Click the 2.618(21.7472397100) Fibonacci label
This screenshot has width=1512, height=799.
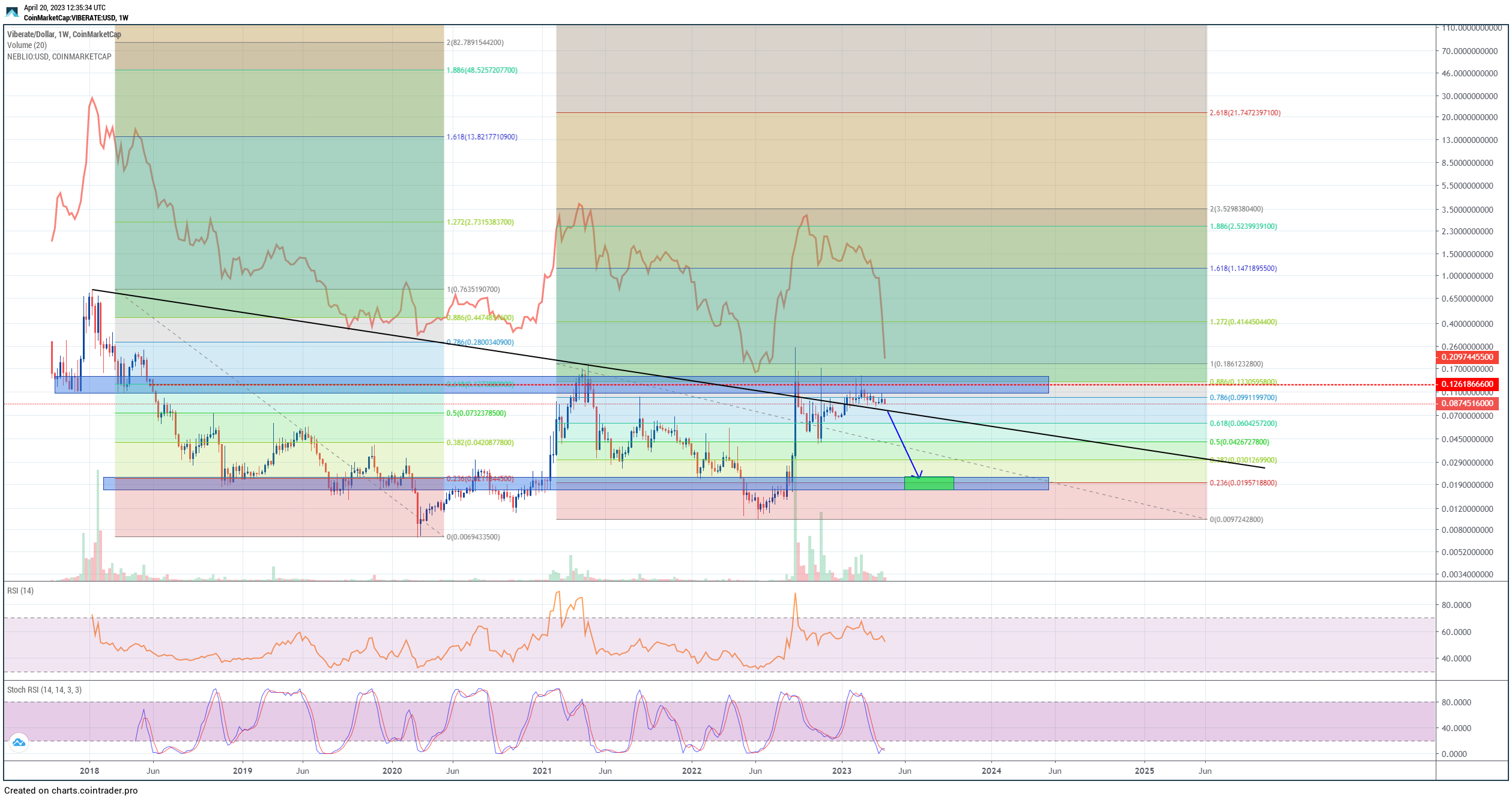1244,113
